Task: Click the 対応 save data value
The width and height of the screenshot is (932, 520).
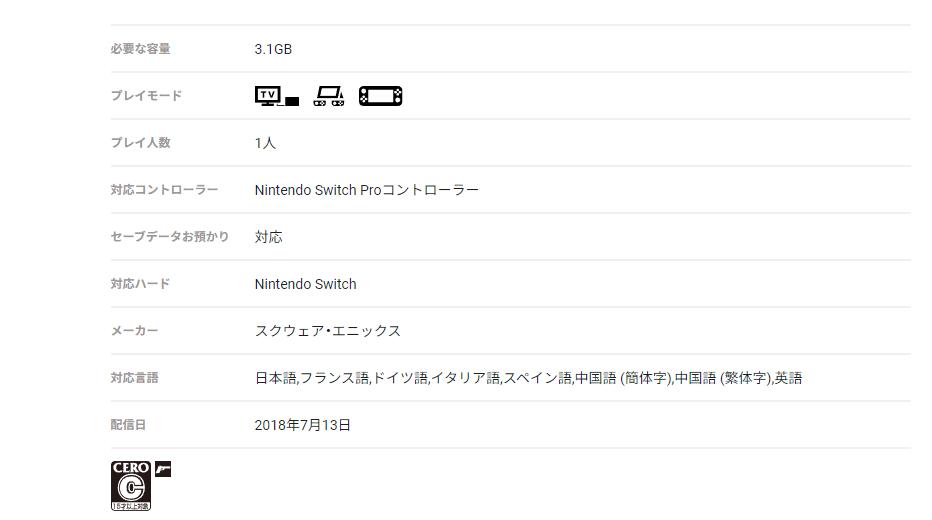Action: point(269,237)
